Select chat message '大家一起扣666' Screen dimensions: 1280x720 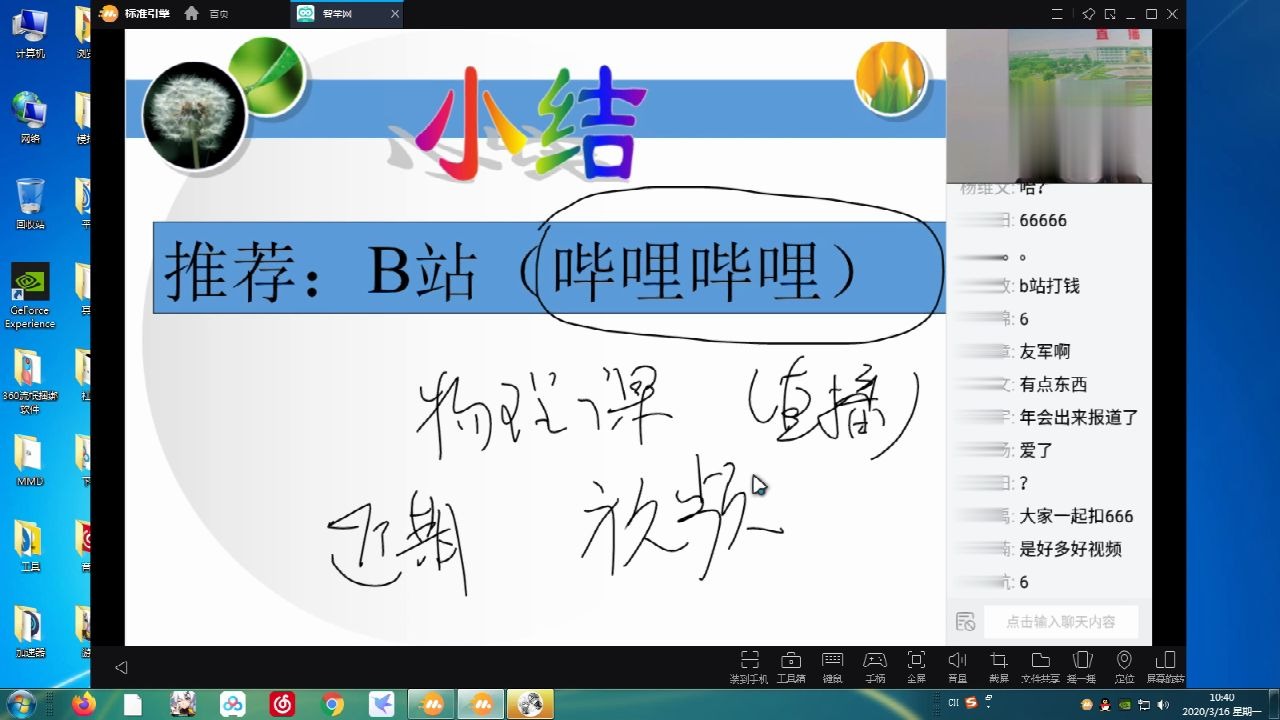coord(1076,517)
